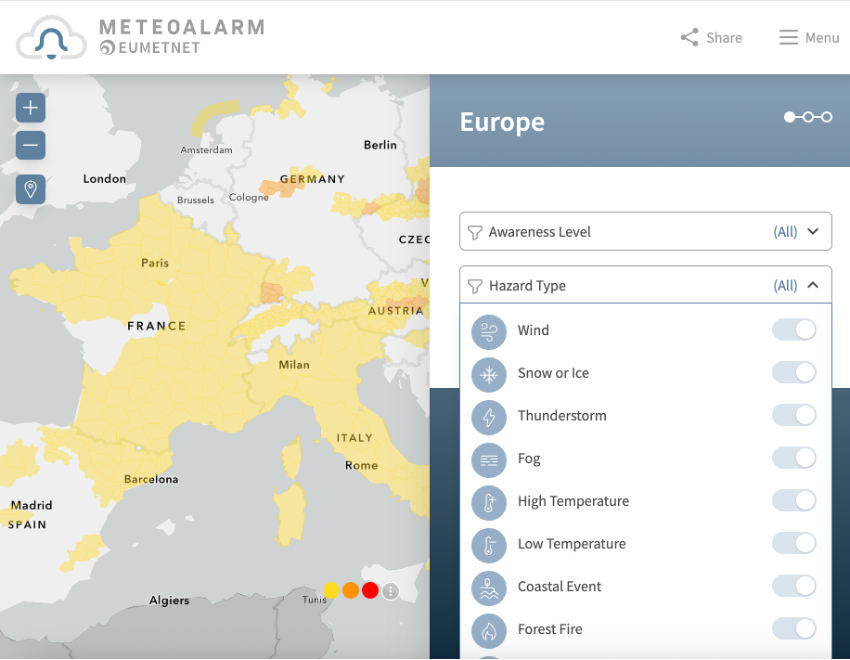Click the Wind label text
This screenshot has width=850, height=660.
[533, 330]
